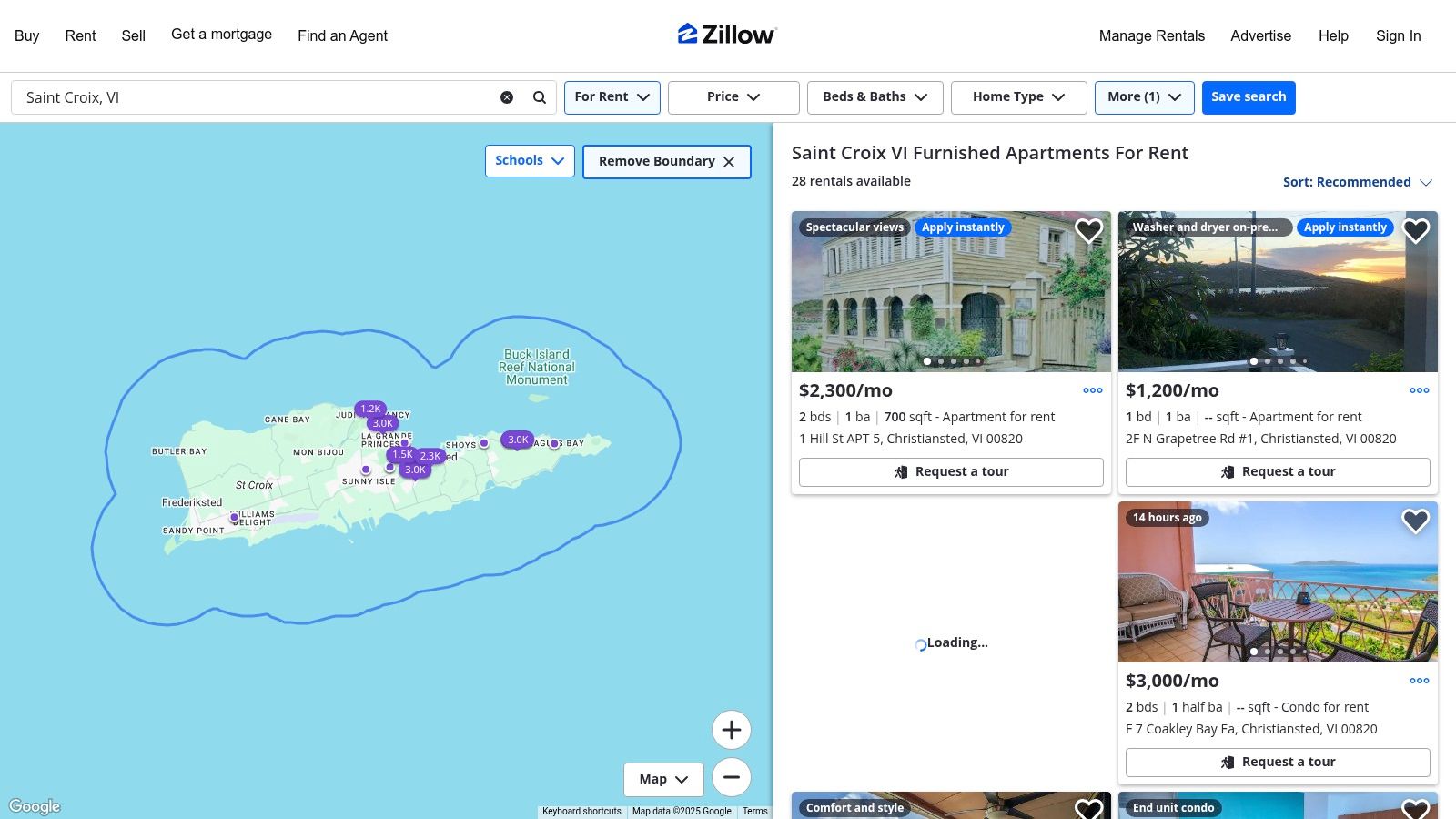This screenshot has width=1456, height=819.
Task: Open the Buy menu
Action: (x=27, y=35)
